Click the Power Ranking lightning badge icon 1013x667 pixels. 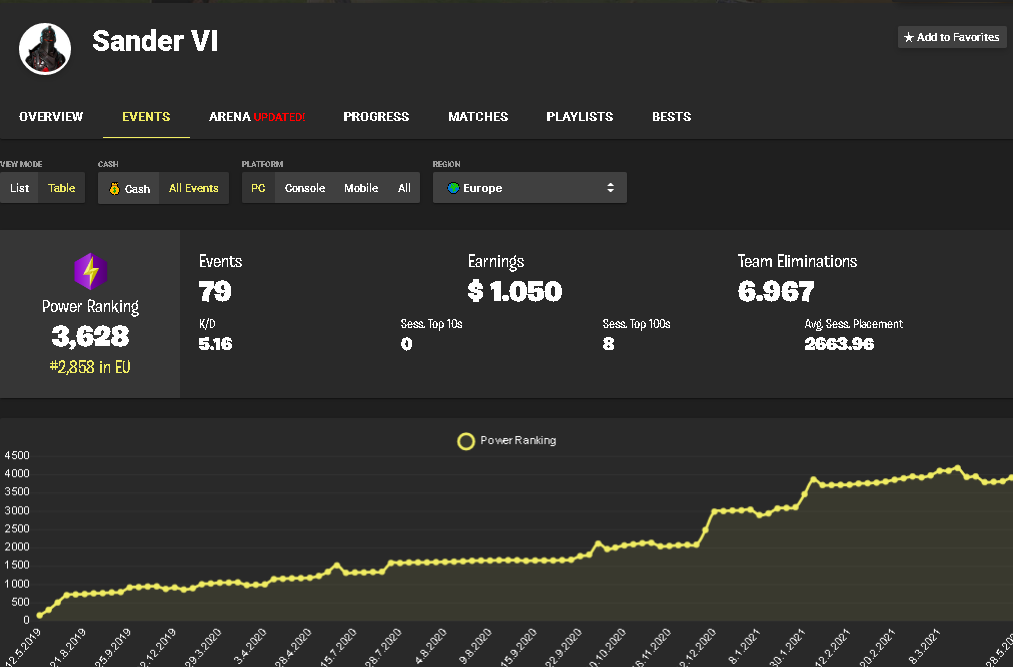click(90, 271)
